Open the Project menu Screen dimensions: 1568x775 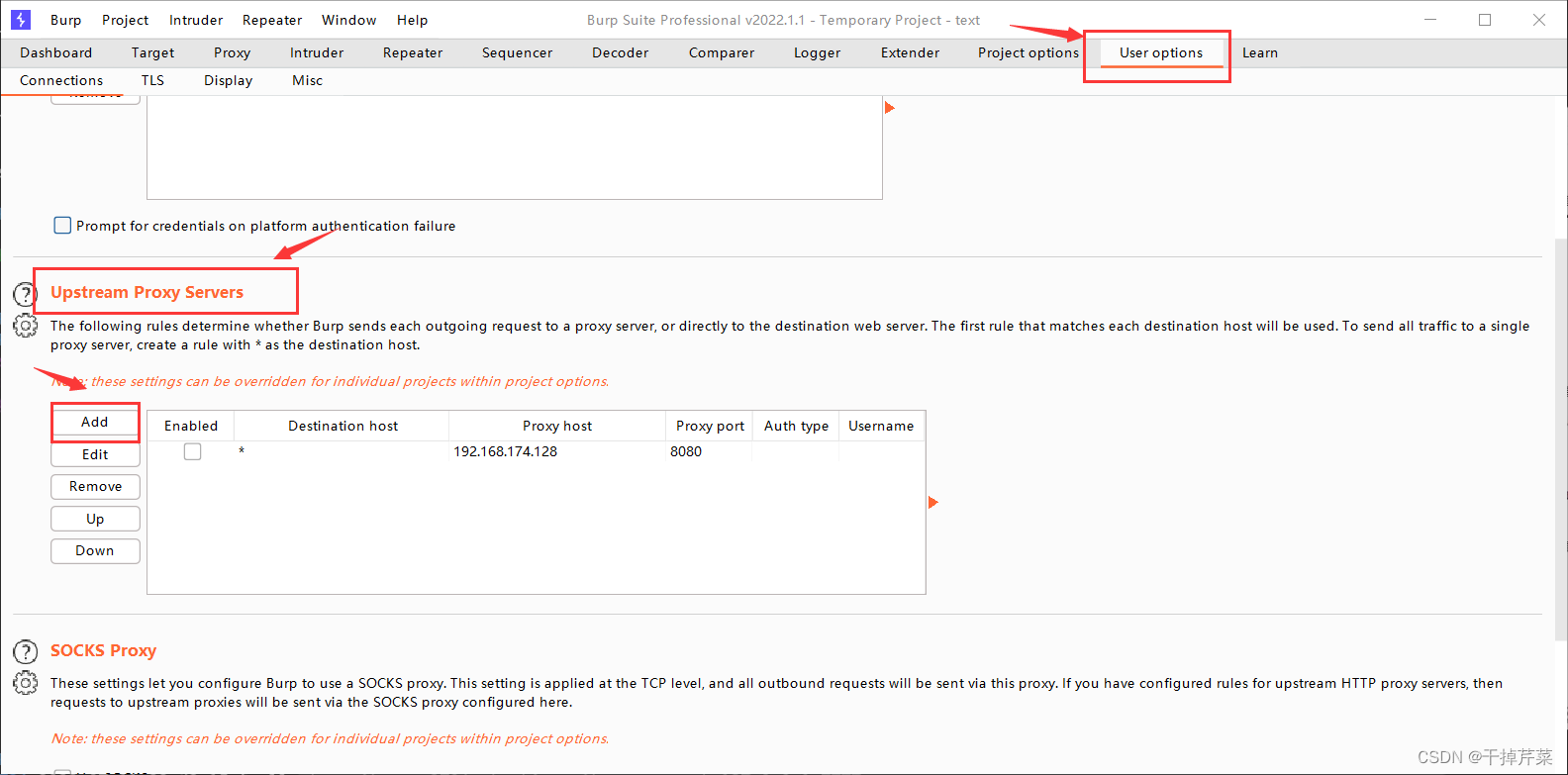tap(126, 20)
